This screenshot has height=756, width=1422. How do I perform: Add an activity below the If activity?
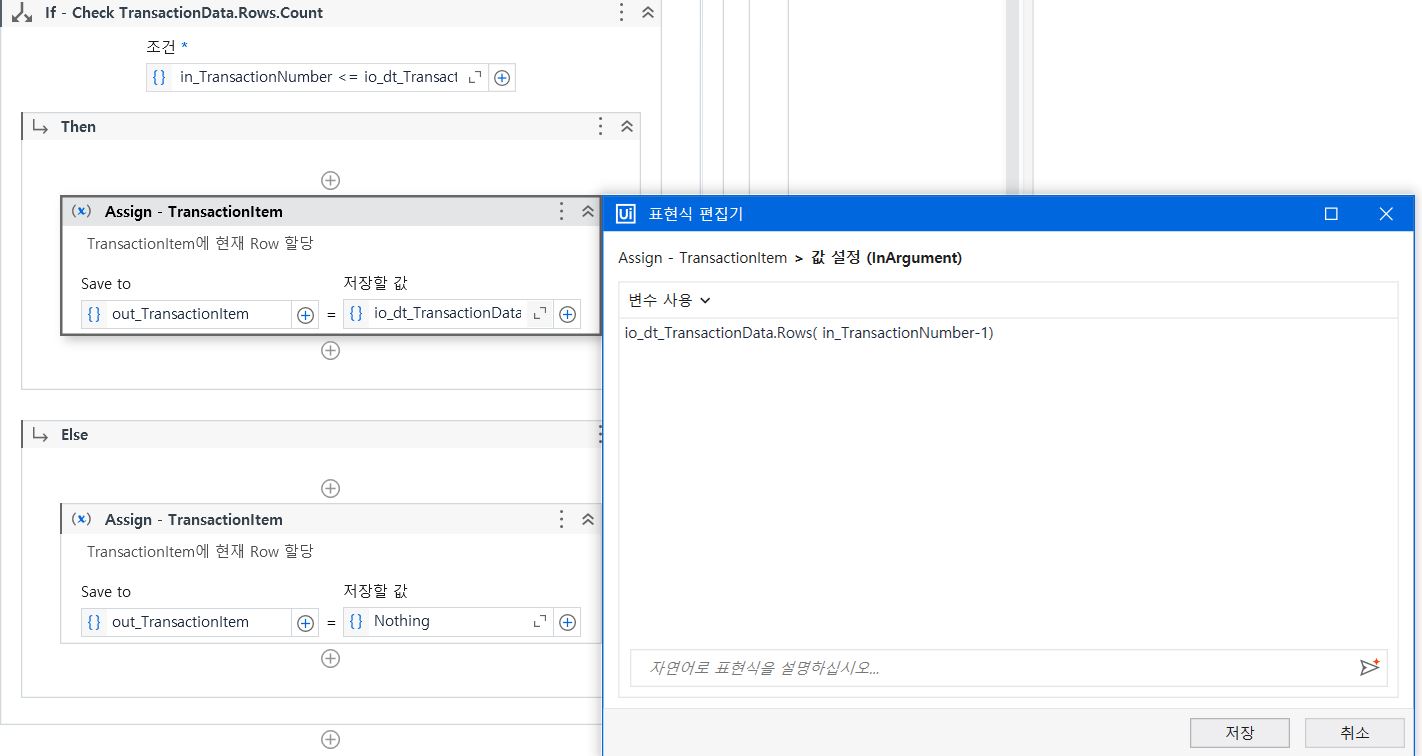[330, 740]
